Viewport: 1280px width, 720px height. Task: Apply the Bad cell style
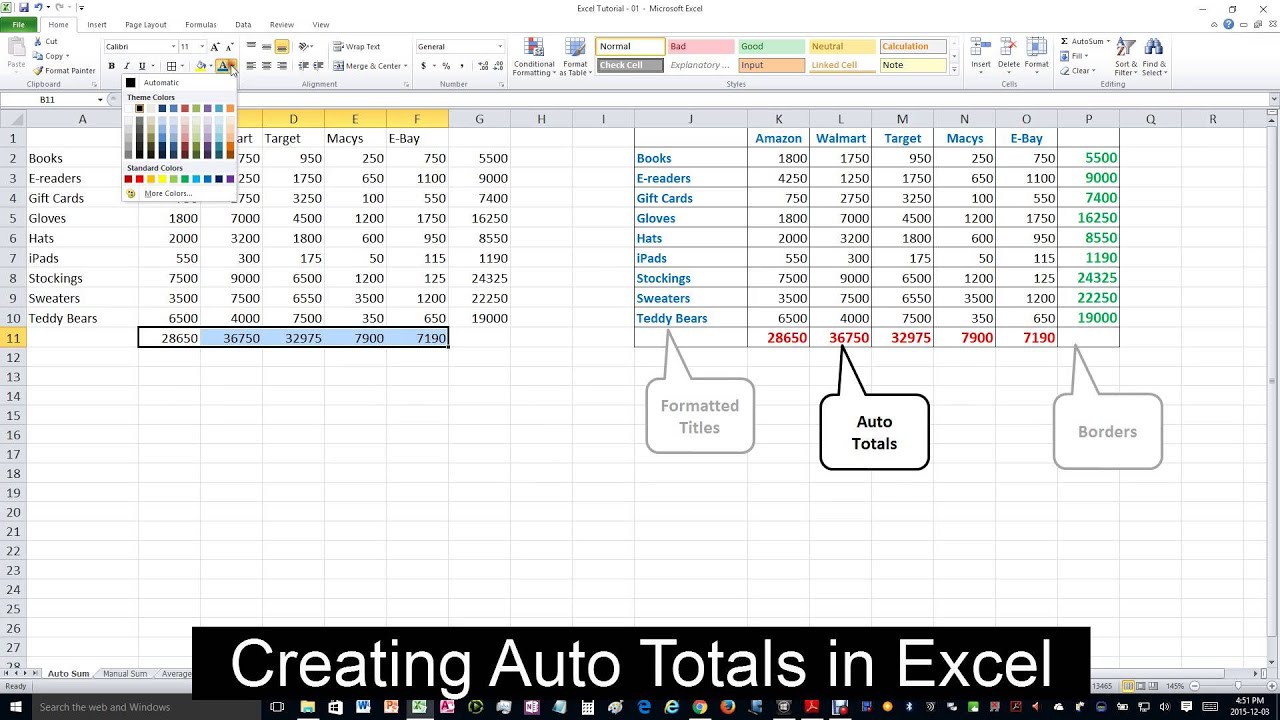coord(700,46)
